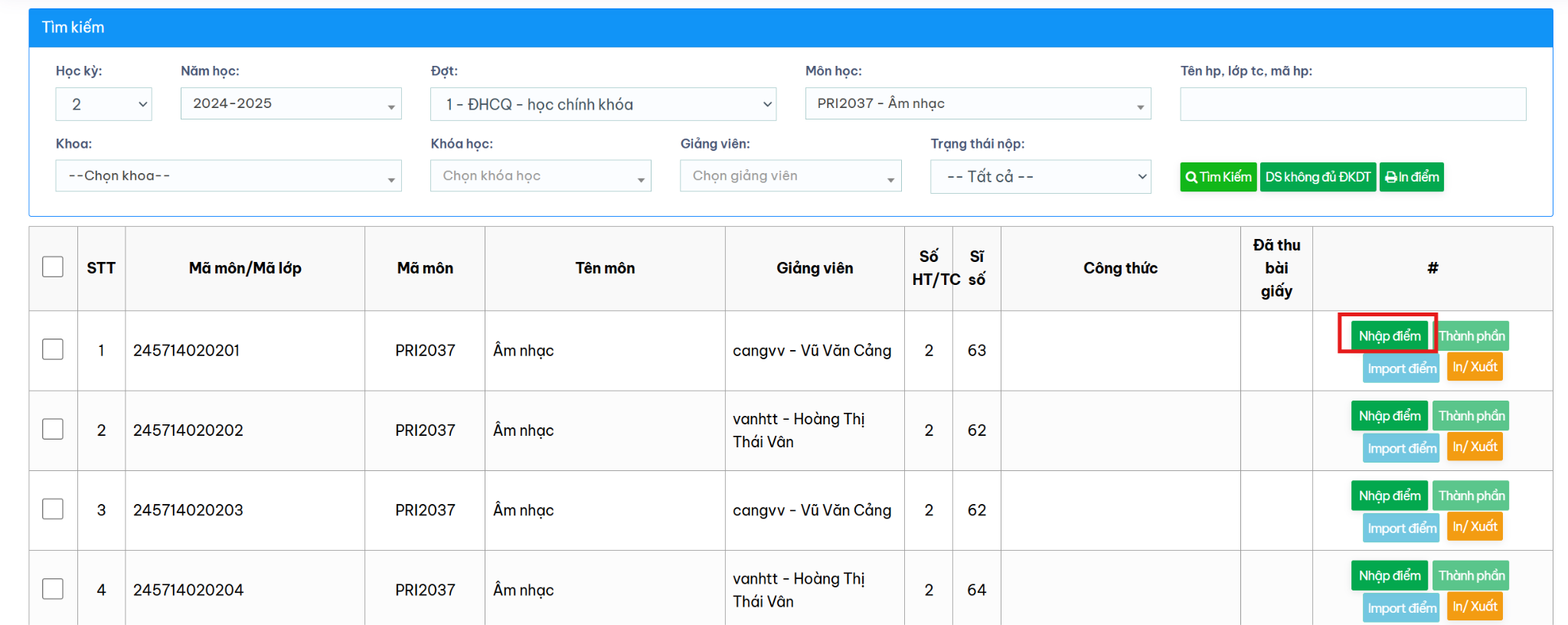Click the Giảng viên column header
The image size is (1568, 625).
coord(815,268)
